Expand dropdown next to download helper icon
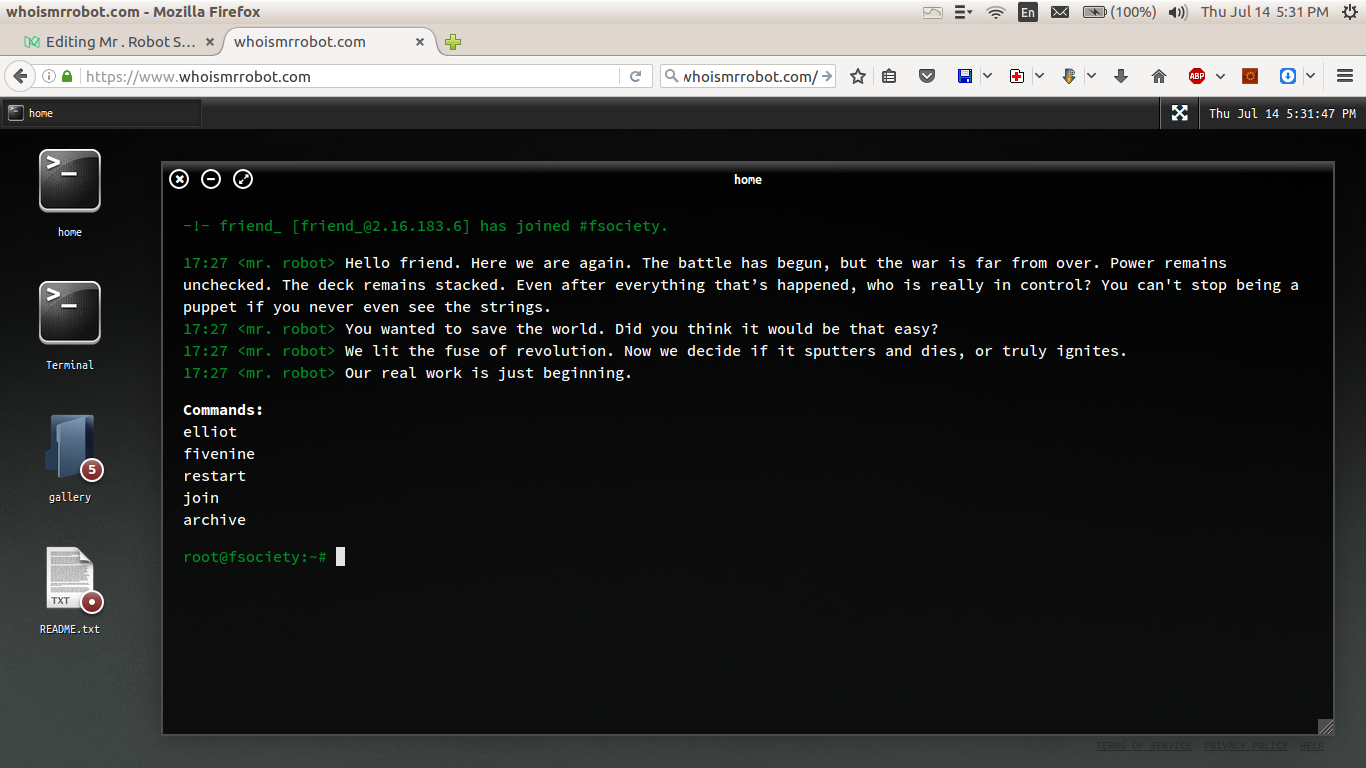Image resolution: width=1366 pixels, height=768 pixels. (1092, 76)
